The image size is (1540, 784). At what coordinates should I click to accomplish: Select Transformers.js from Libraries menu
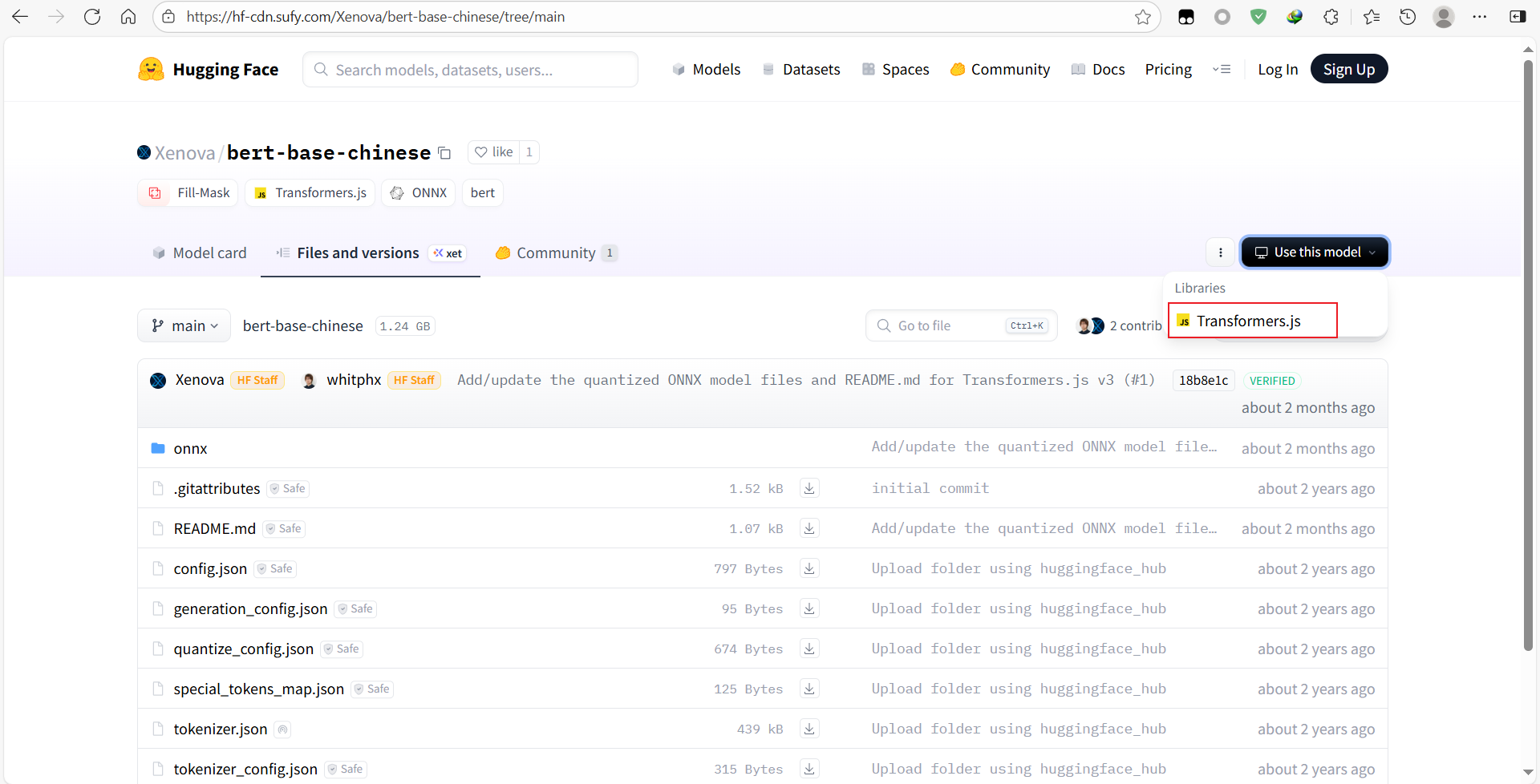click(1253, 321)
